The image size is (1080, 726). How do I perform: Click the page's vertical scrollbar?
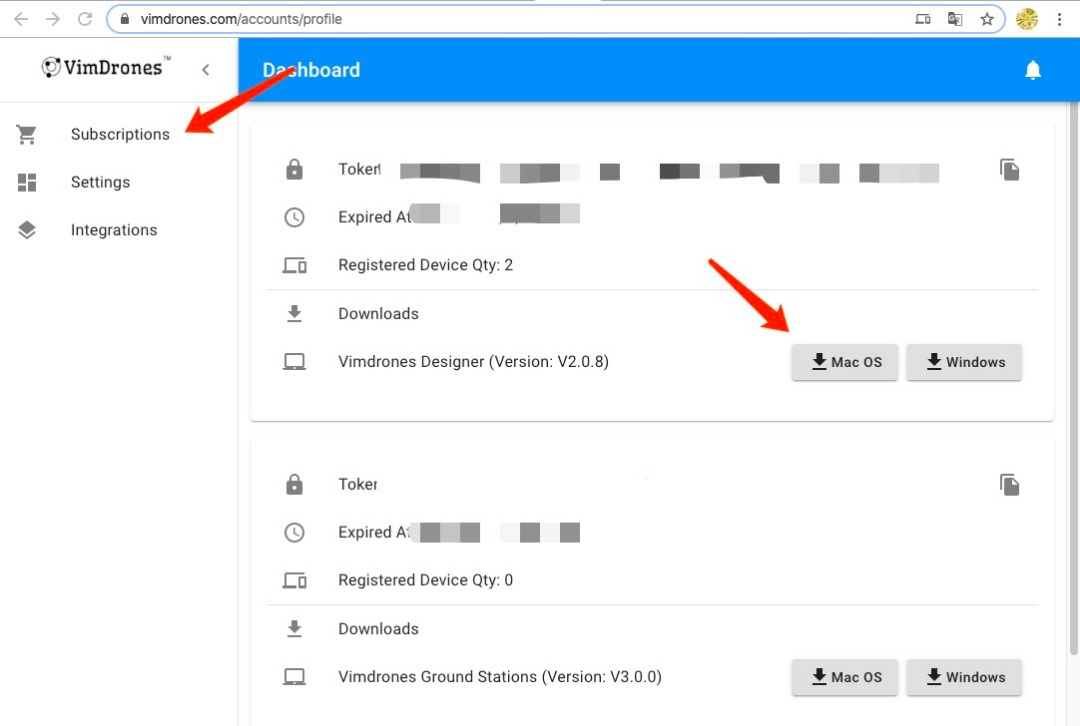1074,379
